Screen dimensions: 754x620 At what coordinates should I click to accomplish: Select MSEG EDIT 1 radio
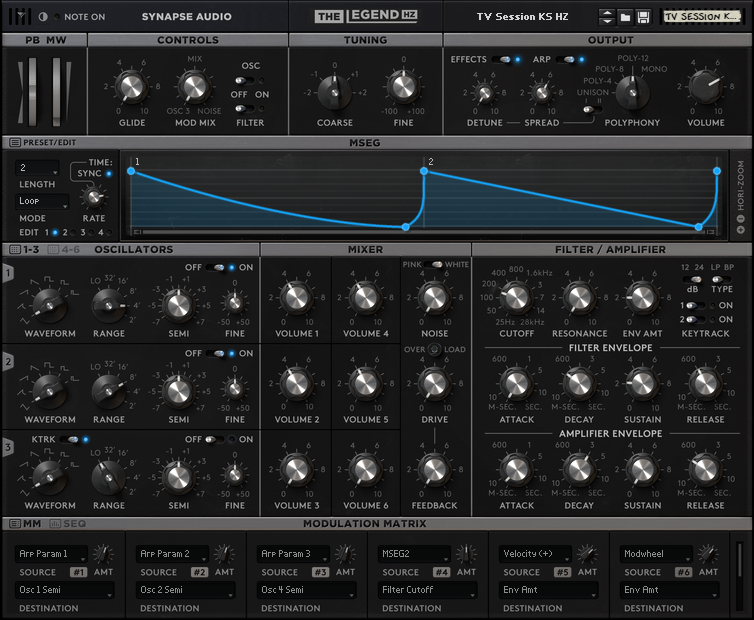[55, 233]
